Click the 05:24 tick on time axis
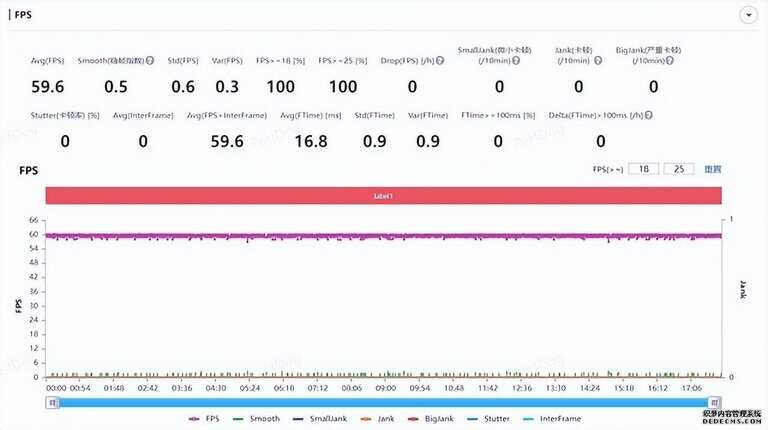Image resolution: width=768 pixels, height=430 pixels. [250, 388]
